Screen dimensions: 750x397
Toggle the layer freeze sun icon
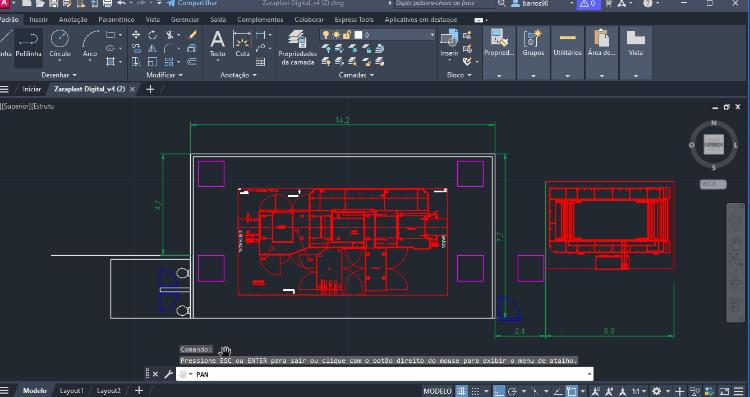[x=336, y=35]
